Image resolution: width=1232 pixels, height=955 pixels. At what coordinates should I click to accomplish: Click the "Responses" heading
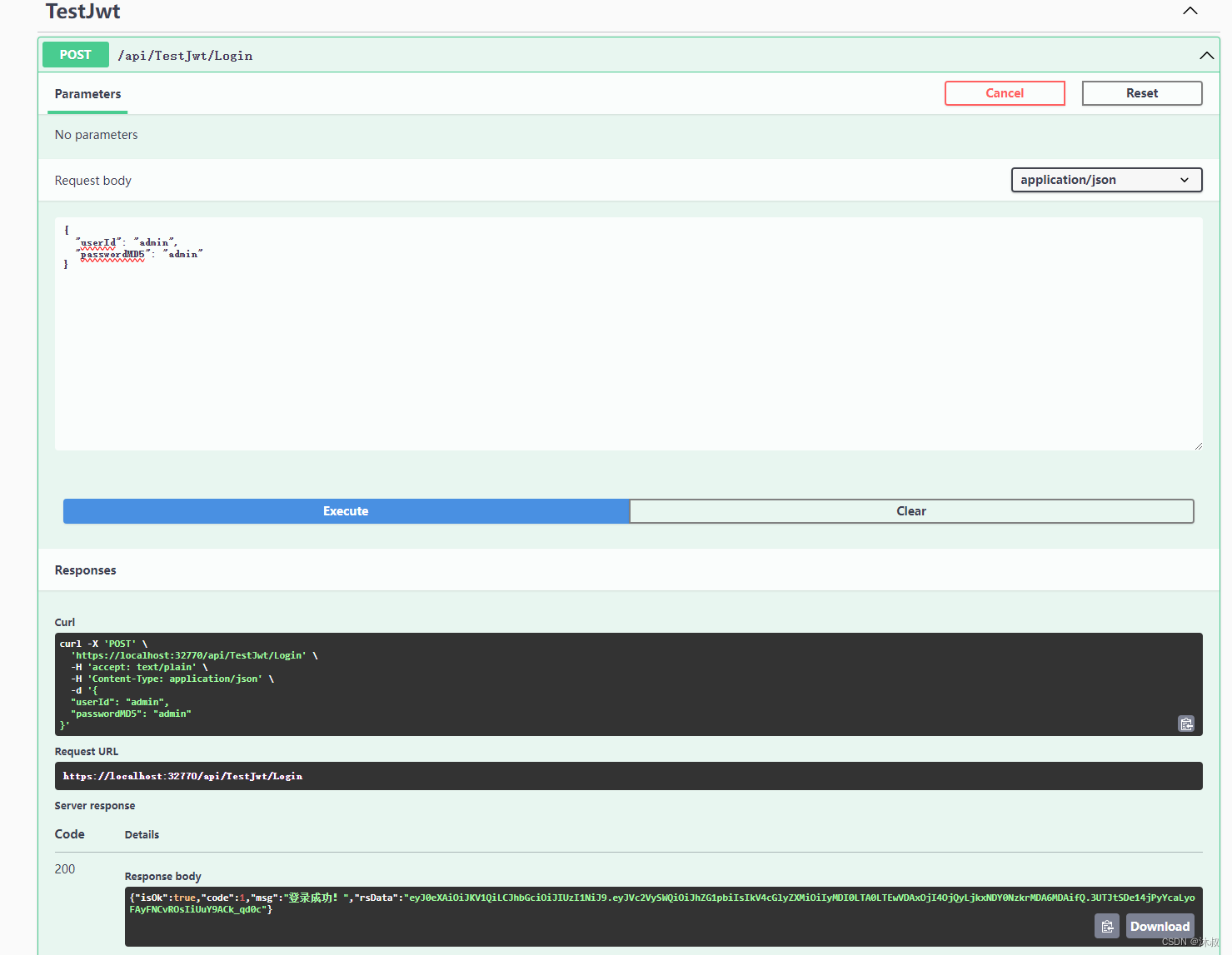point(85,570)
